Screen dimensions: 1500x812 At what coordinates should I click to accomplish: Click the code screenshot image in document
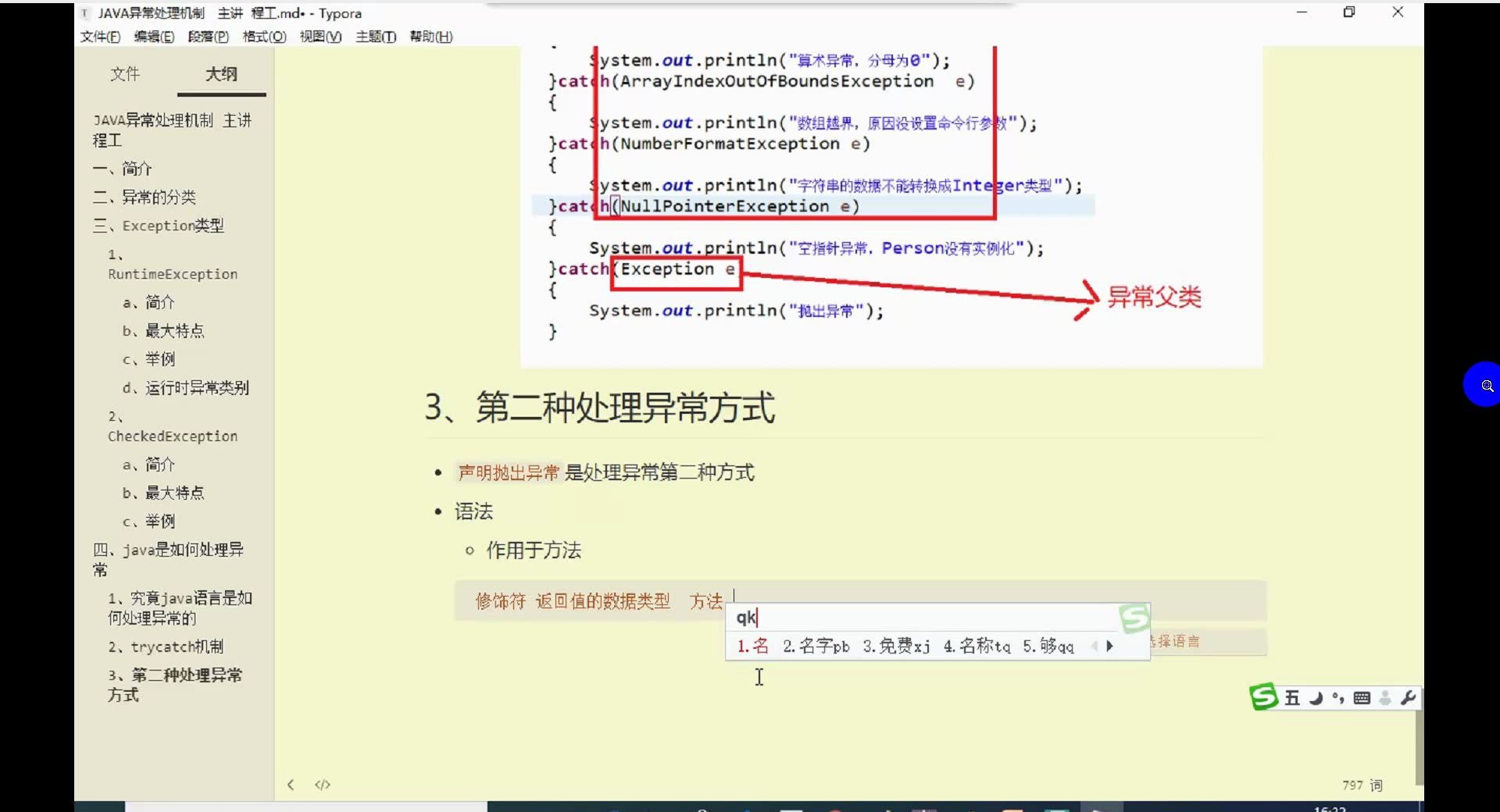(891, 206)
